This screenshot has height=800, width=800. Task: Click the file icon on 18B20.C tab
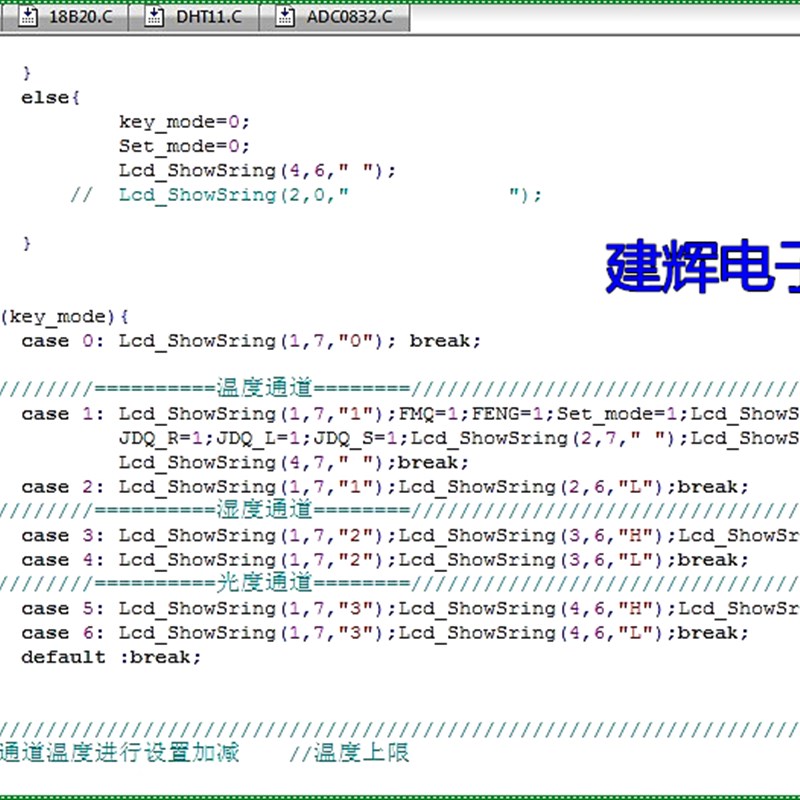[28, 17]
